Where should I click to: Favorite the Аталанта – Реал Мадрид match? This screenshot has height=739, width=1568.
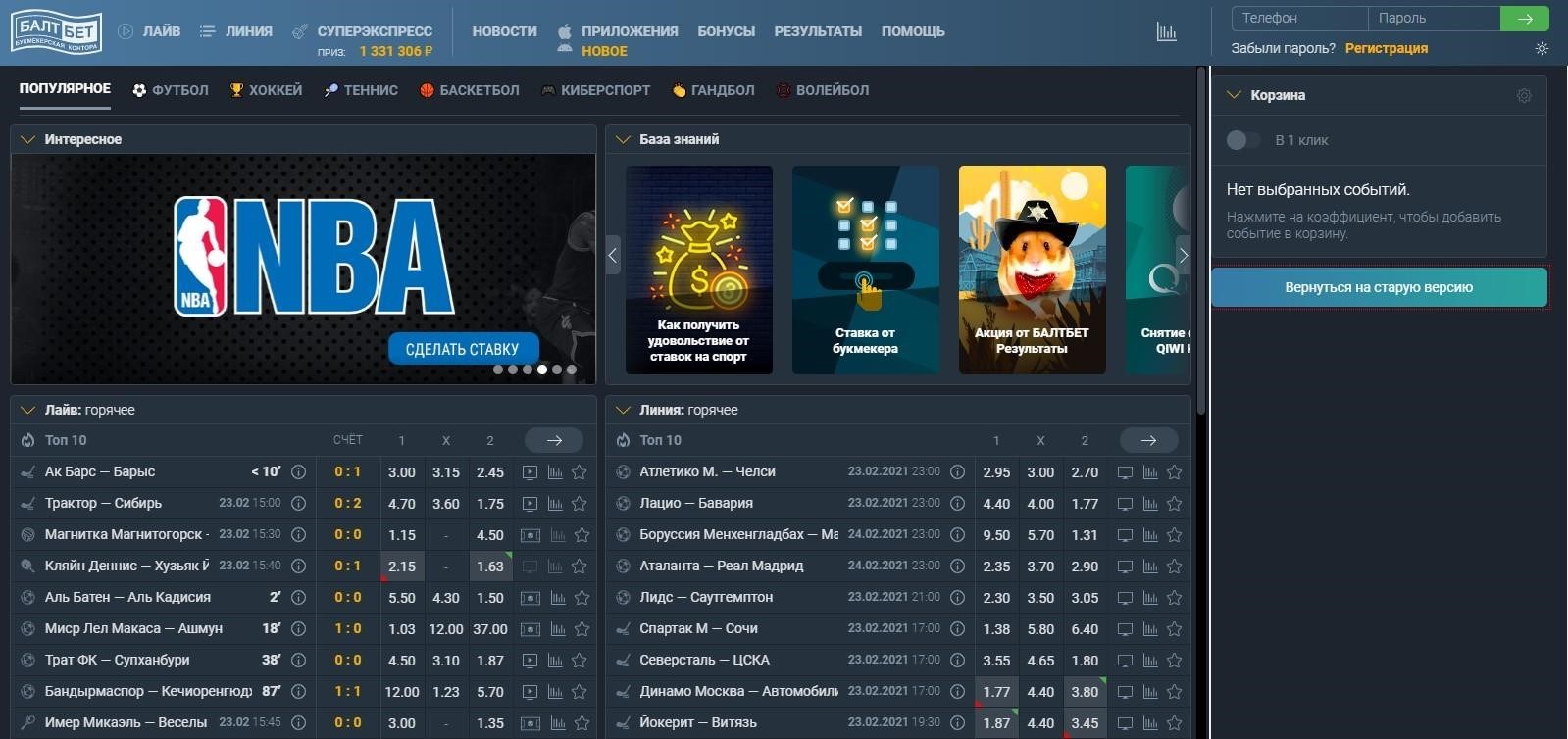point(1174,567)
